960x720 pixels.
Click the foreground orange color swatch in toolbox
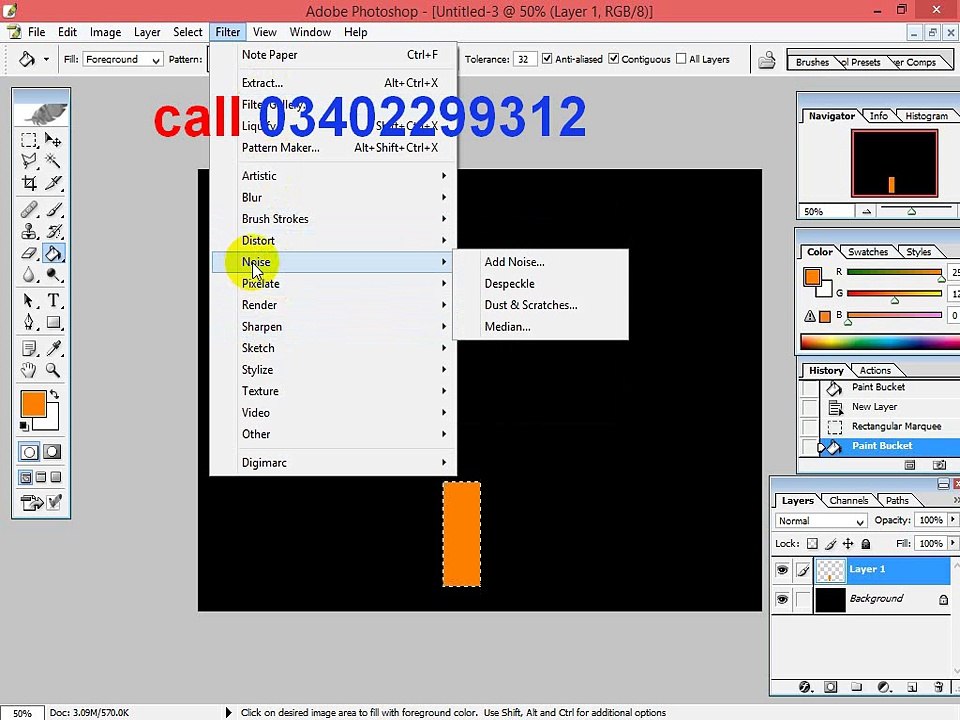33,404
